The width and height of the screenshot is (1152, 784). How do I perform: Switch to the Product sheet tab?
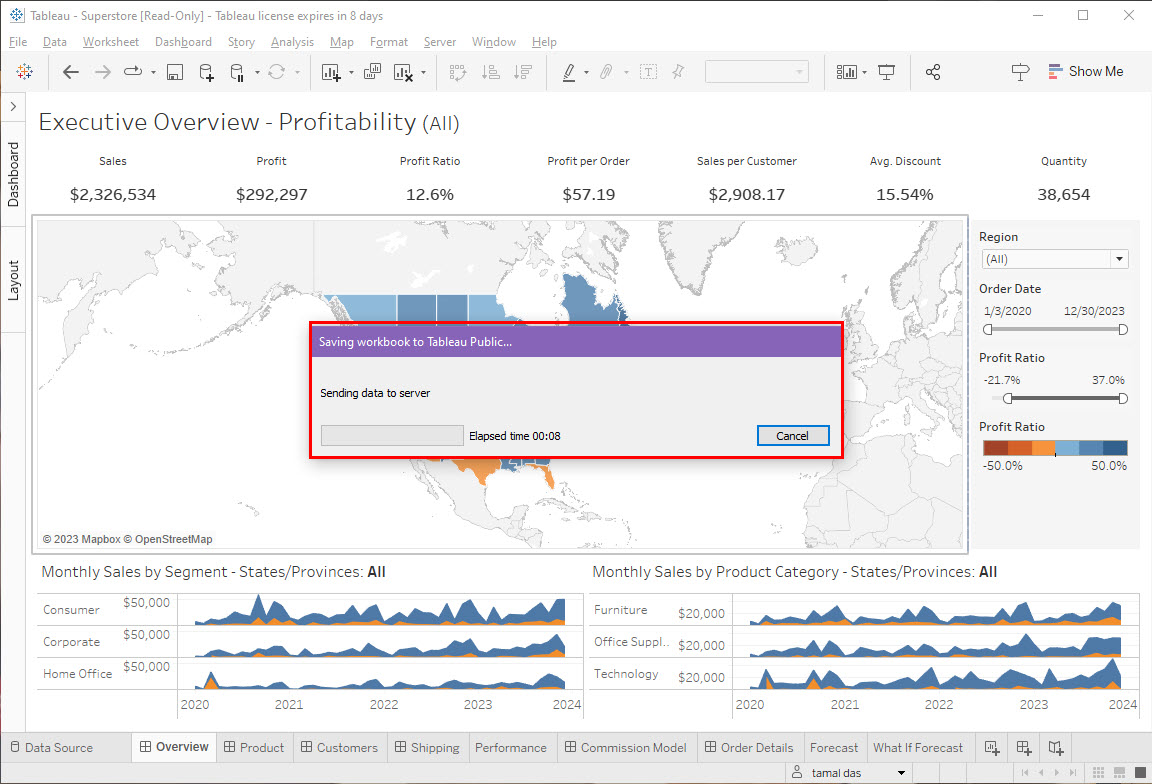[254, 747]
